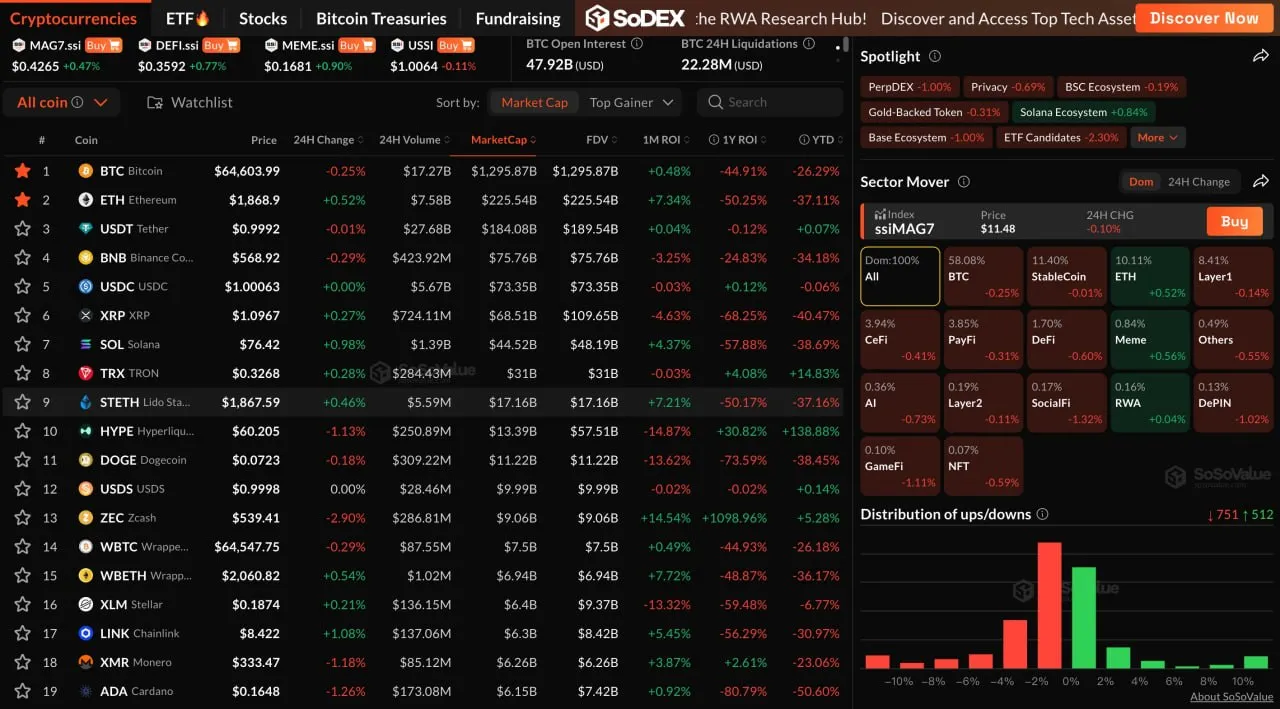The width and height of the screenshot is (1280, 709).
Task: Star ZEC Zcash for watchlist
Action: tap(22, 519)
